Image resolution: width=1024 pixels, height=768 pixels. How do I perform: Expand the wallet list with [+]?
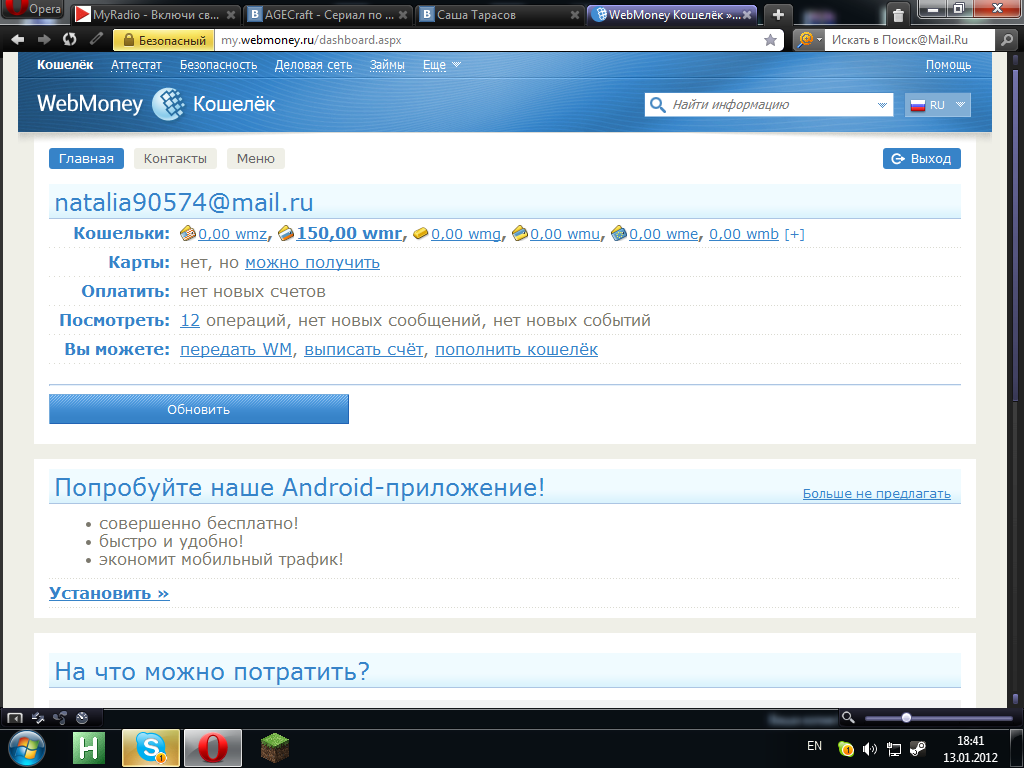pos(794,234)
